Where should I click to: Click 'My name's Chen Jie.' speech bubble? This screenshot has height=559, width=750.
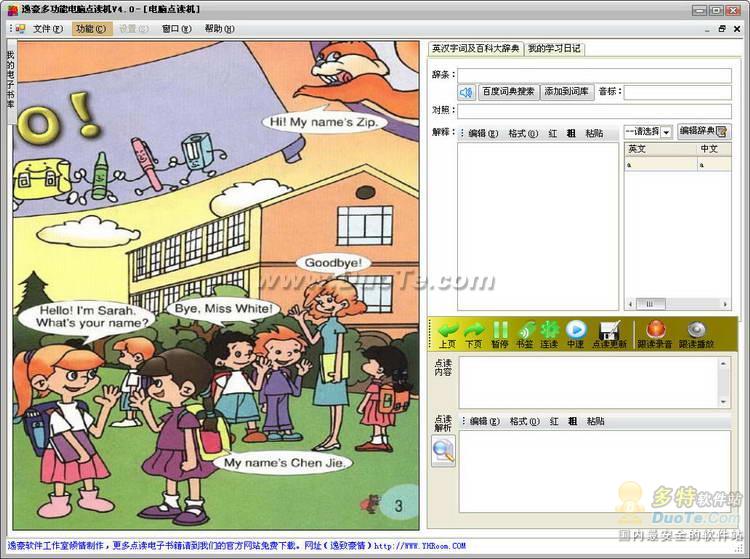coord(284,462)
